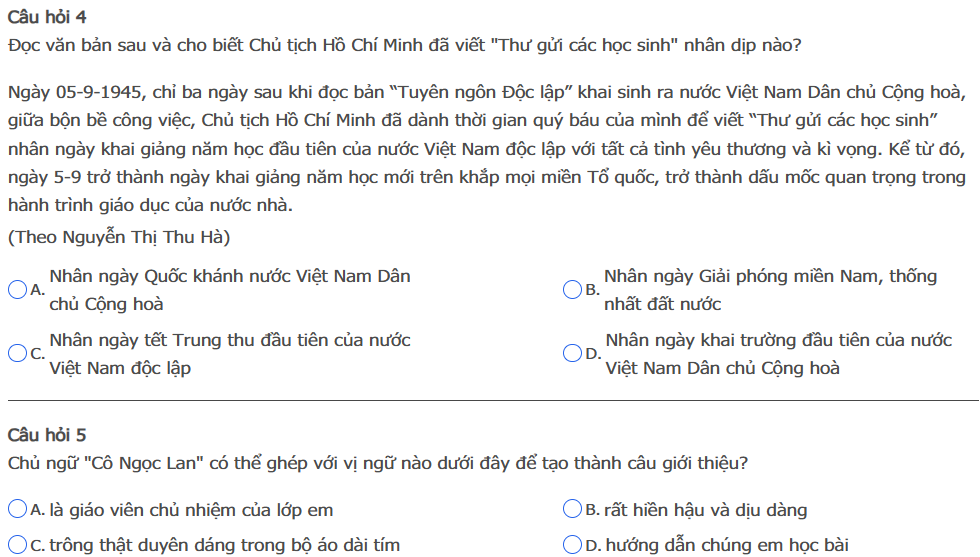Click answer text "rất hiền hậu và dịu dàng"

click(705, 511)
